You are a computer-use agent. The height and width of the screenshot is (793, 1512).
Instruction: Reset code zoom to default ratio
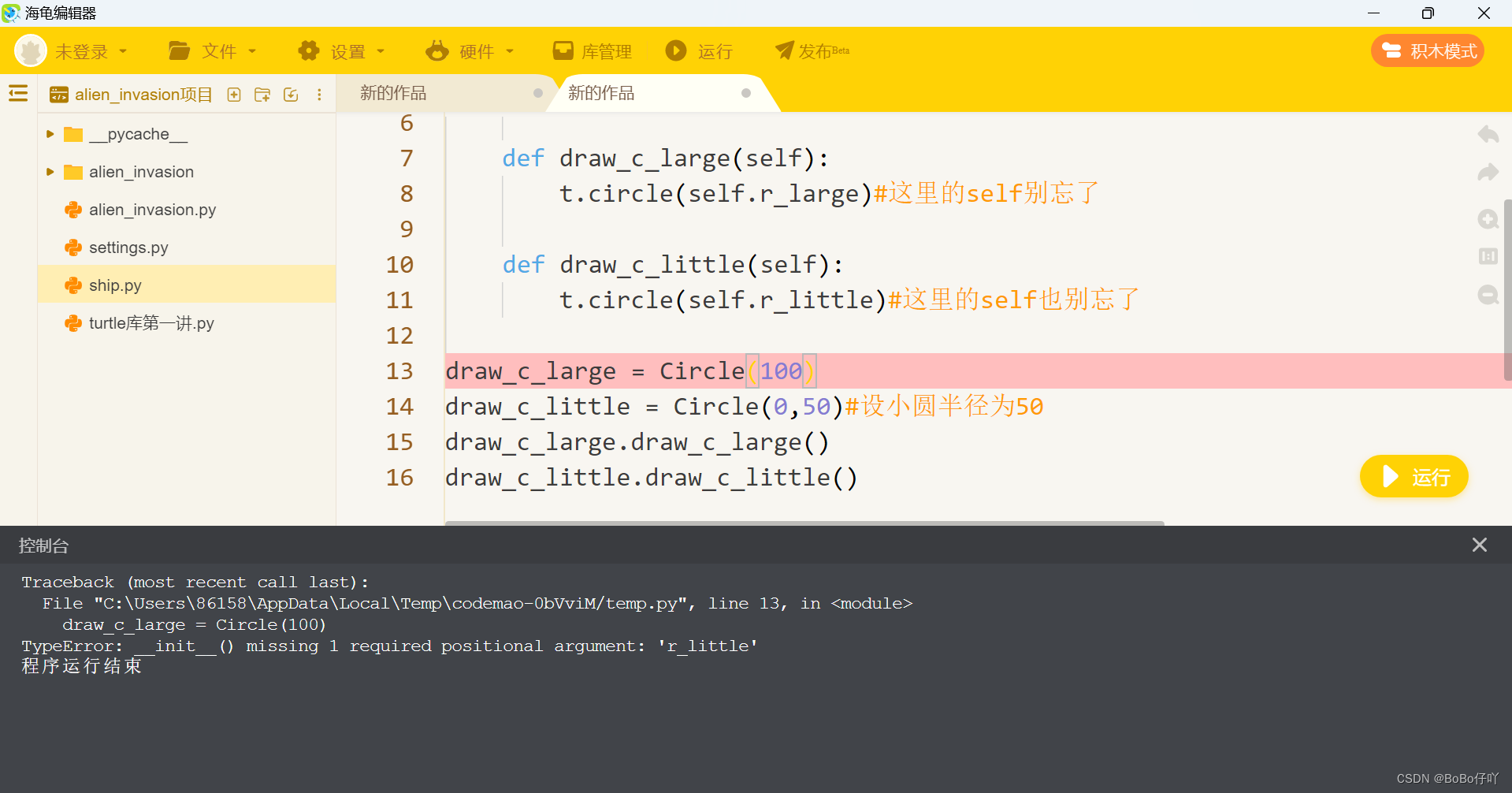click(1488, 256)
